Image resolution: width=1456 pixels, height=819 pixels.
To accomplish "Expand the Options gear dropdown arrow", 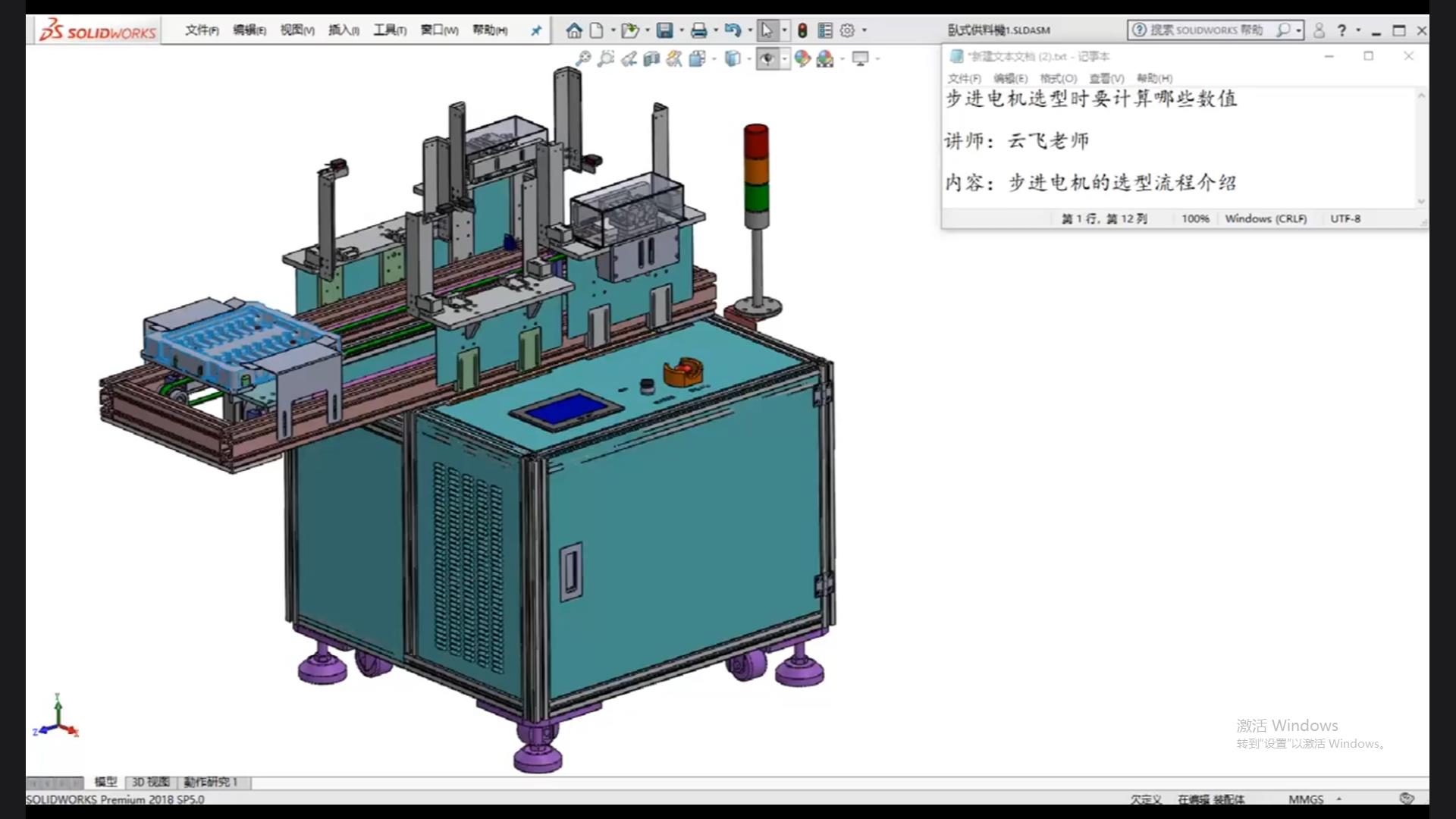I will pyautogui.click(x=864, y=30).
